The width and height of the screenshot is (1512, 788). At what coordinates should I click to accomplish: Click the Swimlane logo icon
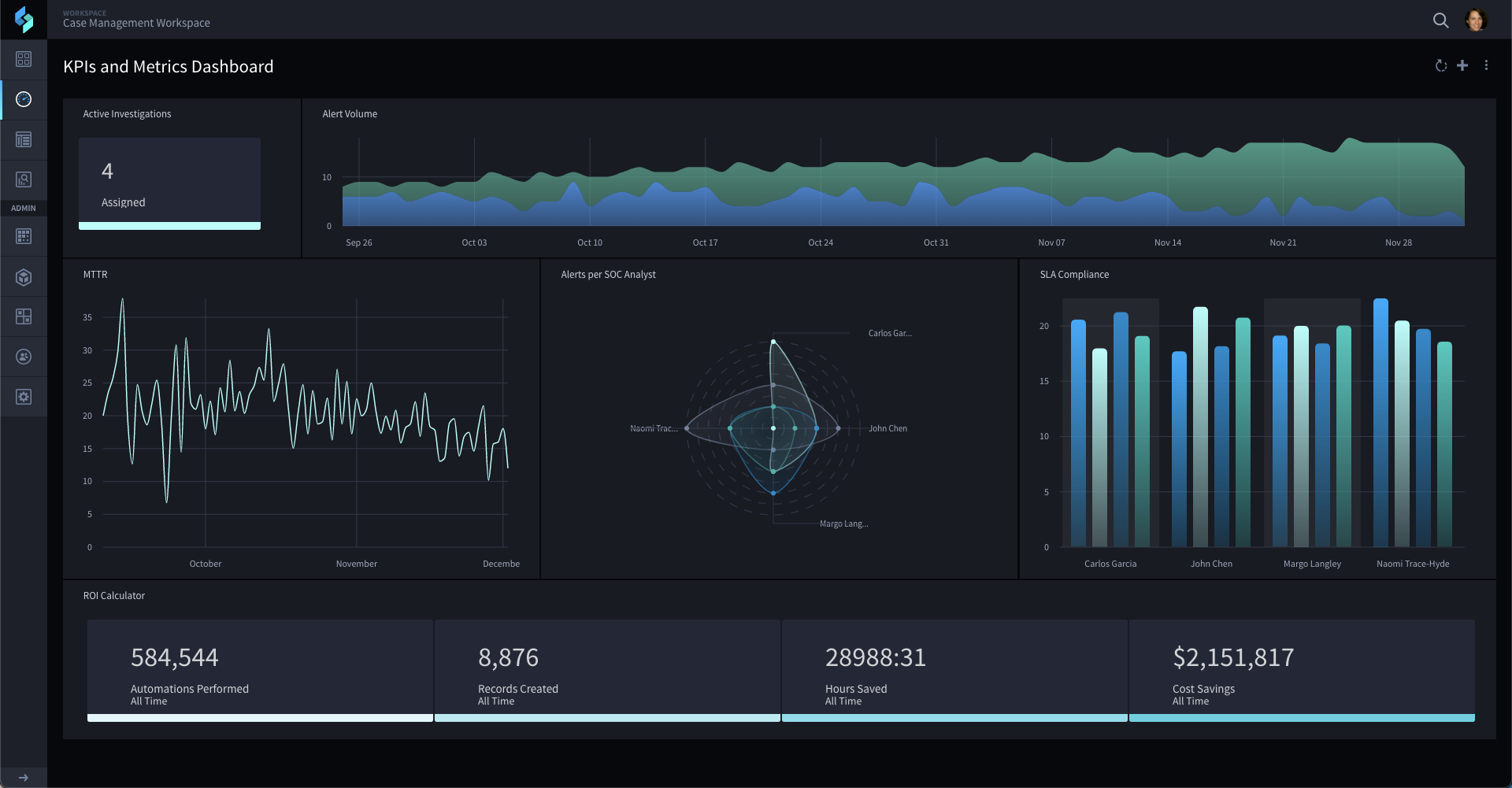[24, 20]
